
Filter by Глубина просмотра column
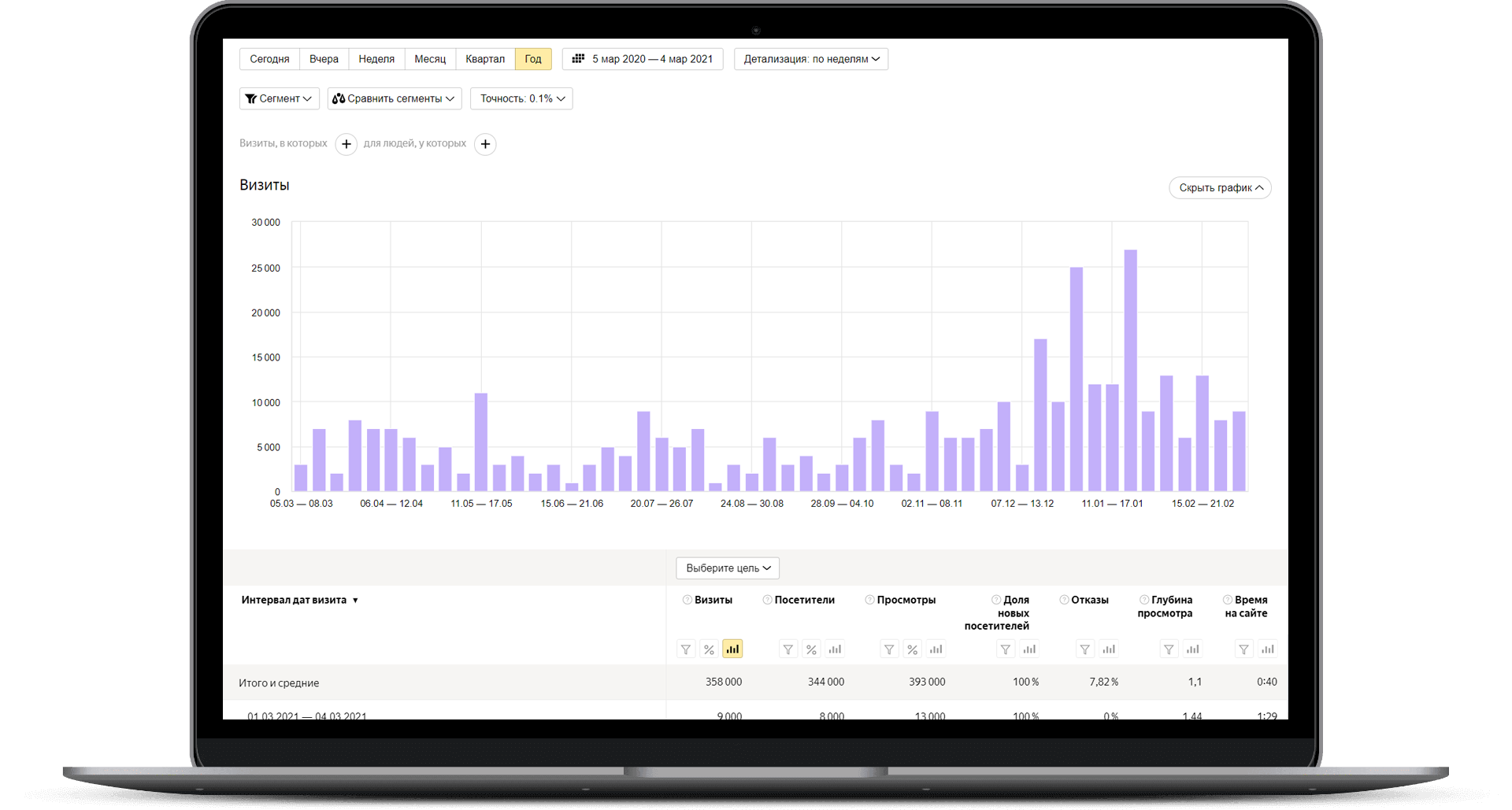click(x=1169, y=649)
